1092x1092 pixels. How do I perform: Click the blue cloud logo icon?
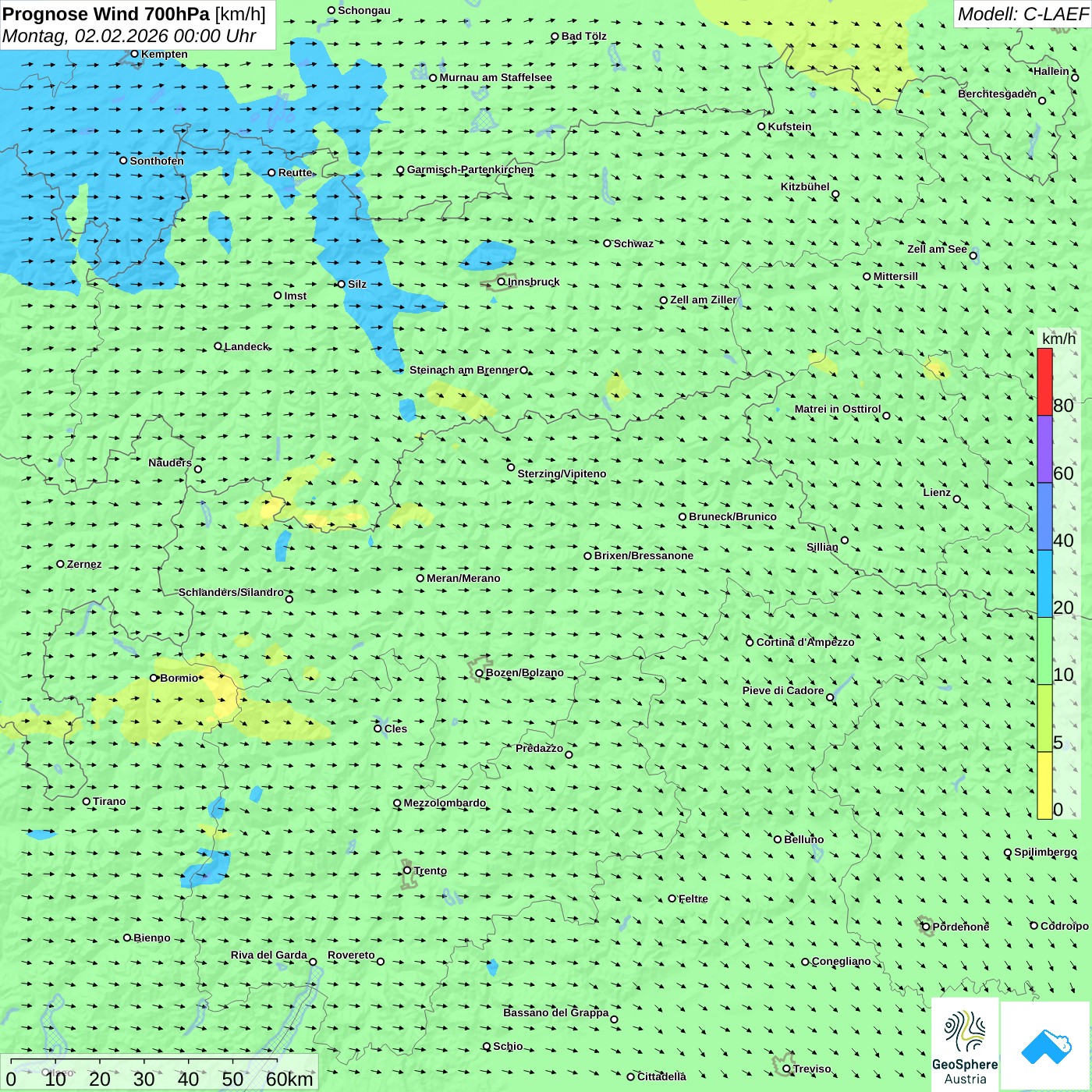1046,1046
